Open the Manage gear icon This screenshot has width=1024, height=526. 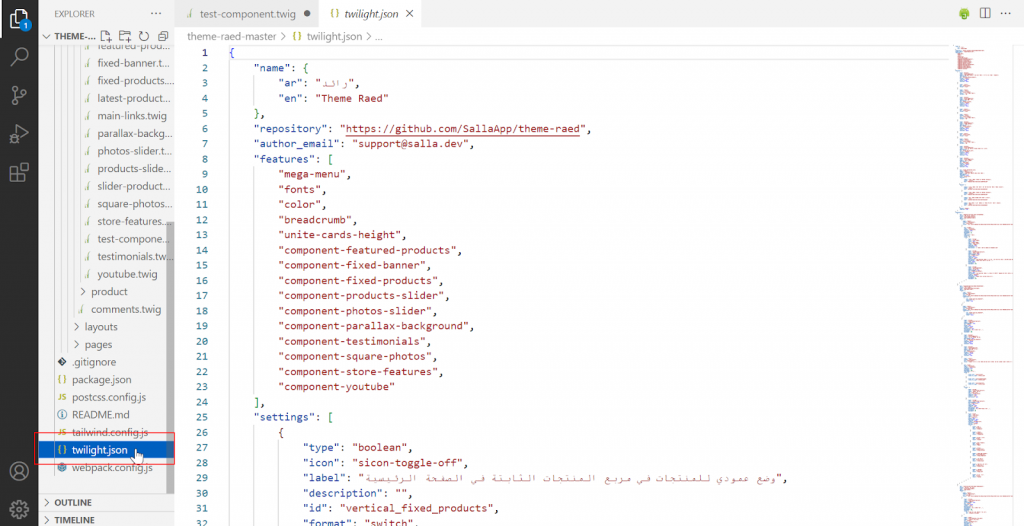pyautogui.click(x=19, y=509)
